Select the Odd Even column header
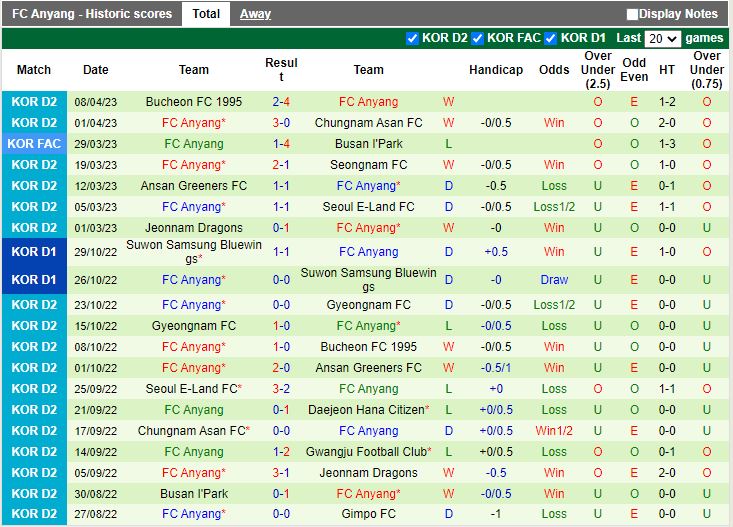This screenshot has width=733, height=527. pyautogui.click(x=634, y=70)
